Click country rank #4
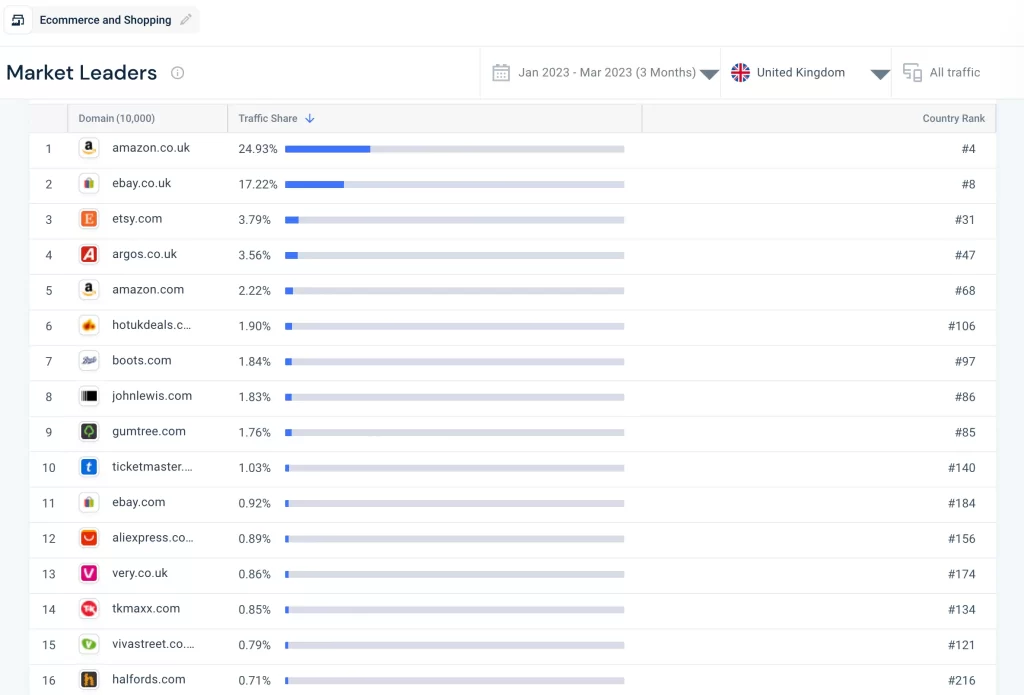This screenshot has width=1024, height=695. click(x=968, y=148)
